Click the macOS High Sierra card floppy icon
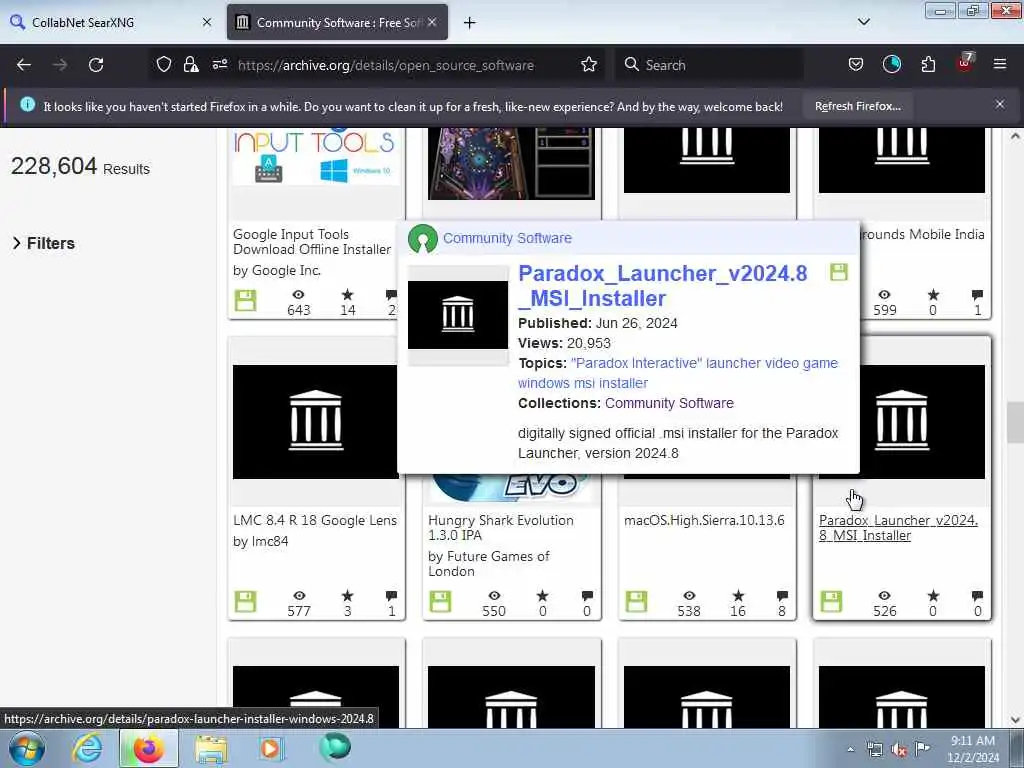 636,601
